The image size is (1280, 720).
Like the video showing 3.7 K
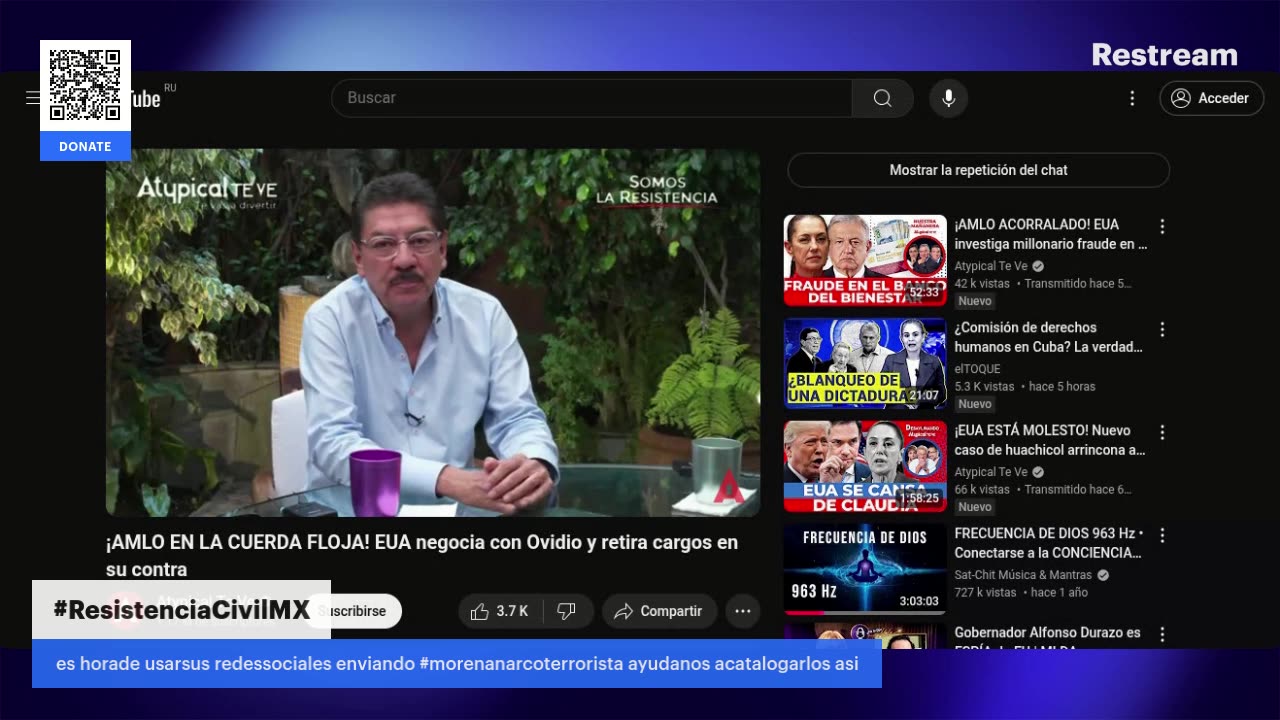499,611
